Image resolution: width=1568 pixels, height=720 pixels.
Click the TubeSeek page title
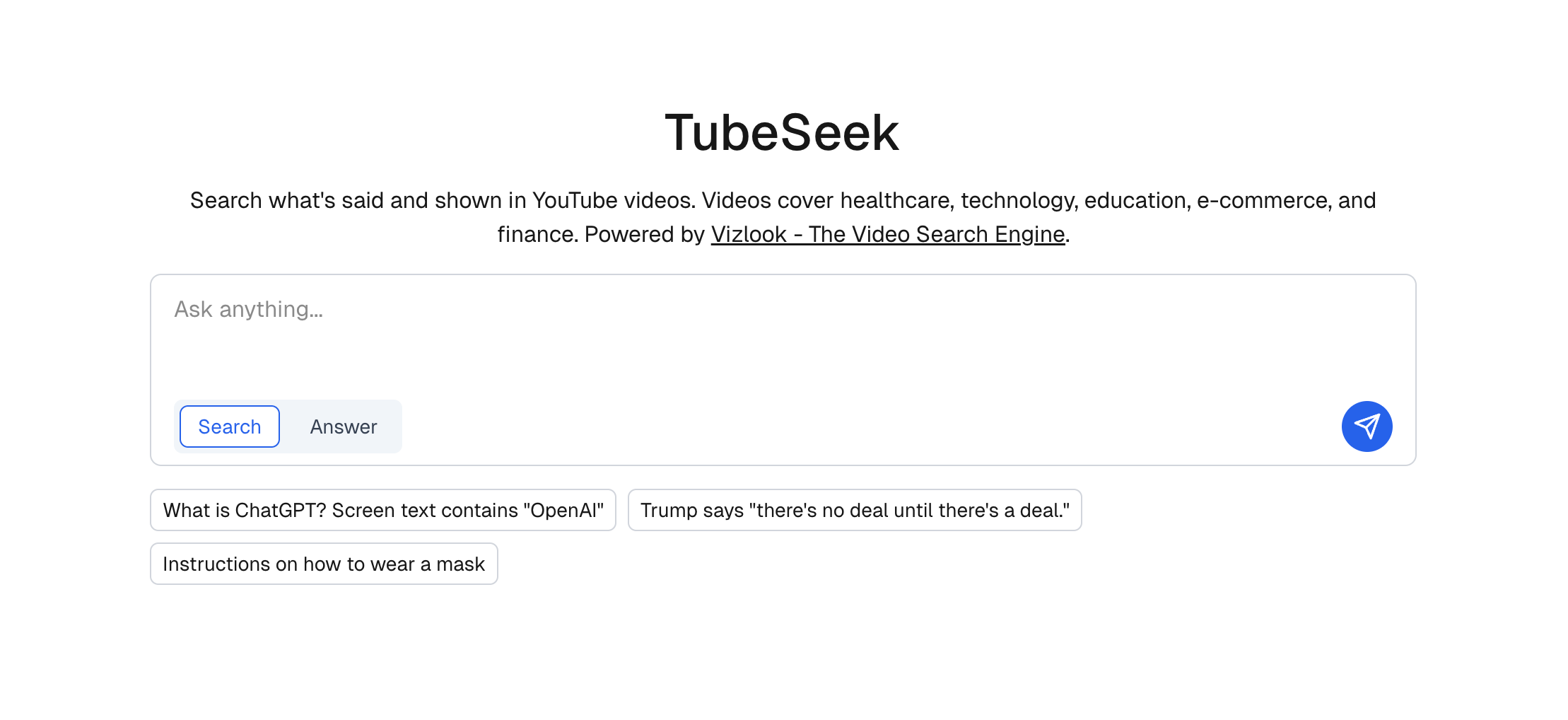tap(783, 132)
